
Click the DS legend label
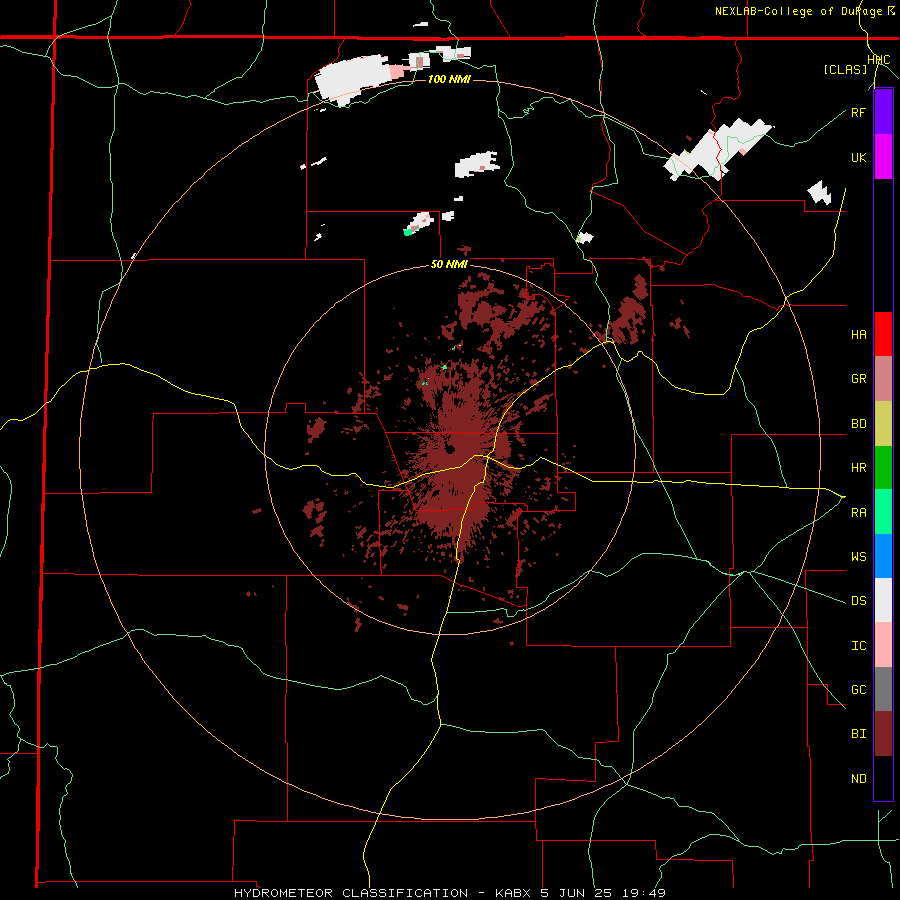pyautogui.click(x=858, y=600)
